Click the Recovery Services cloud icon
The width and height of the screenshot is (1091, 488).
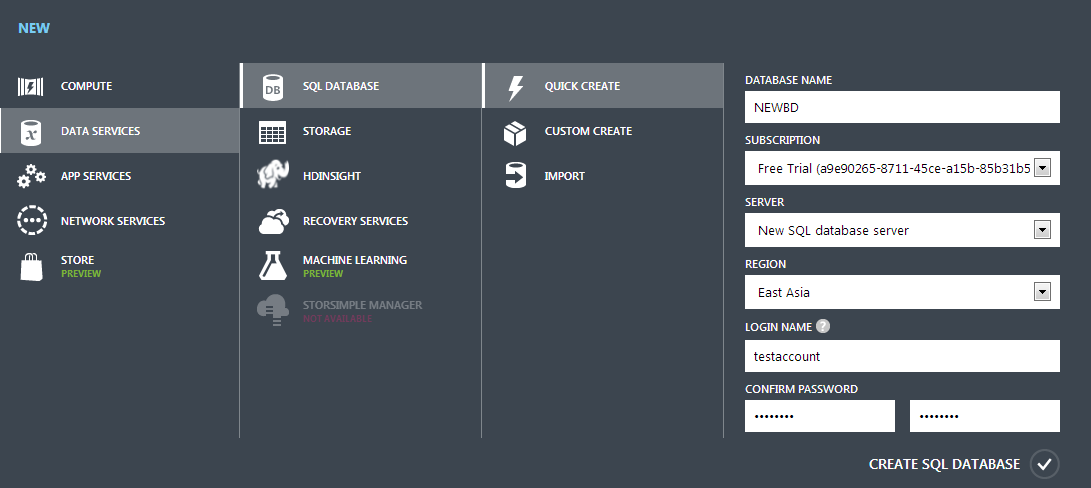(x=273, y=221)
